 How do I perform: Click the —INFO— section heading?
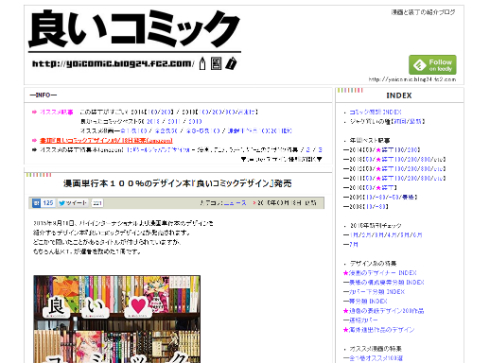[43, 95]
